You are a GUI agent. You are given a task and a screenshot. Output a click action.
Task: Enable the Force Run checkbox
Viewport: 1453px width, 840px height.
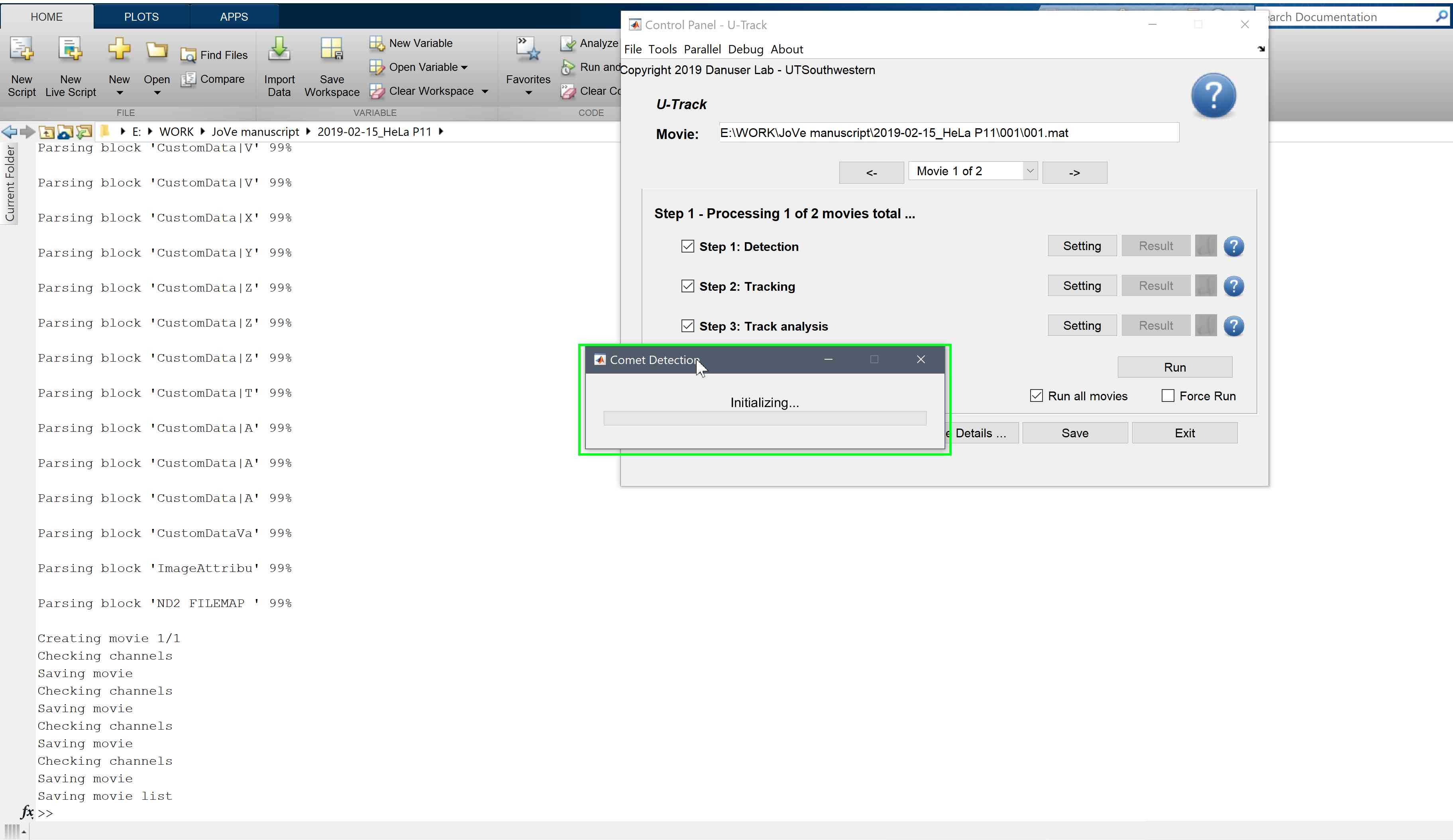(x=1168, y=396)
